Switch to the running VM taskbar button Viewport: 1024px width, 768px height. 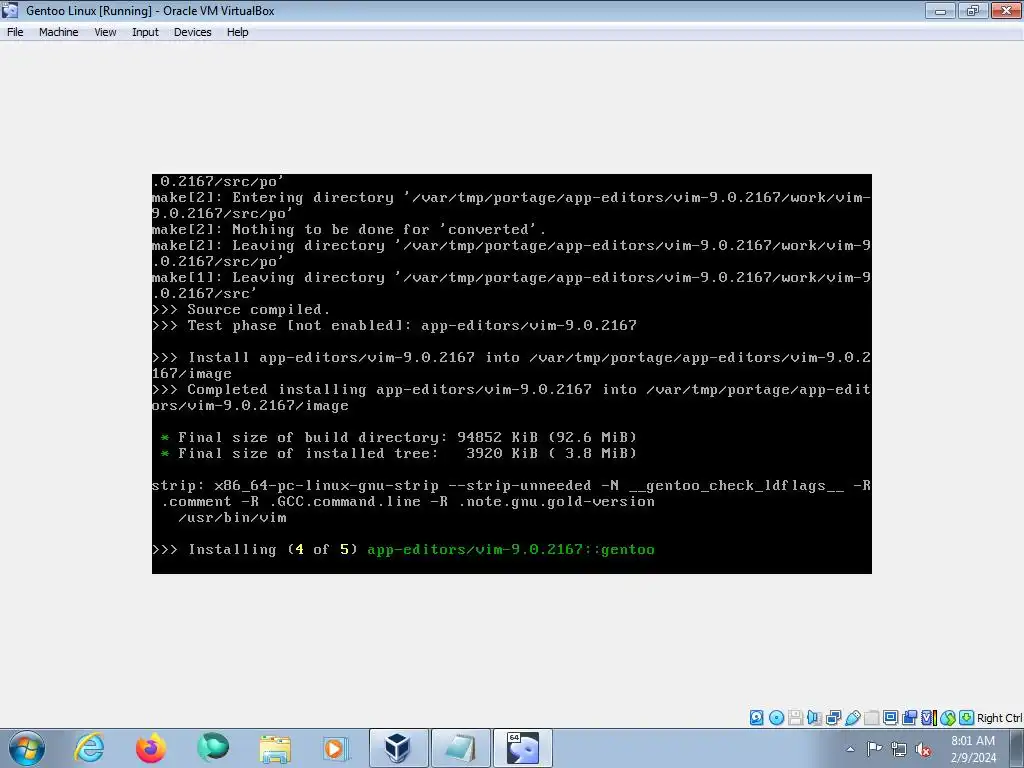522,748
